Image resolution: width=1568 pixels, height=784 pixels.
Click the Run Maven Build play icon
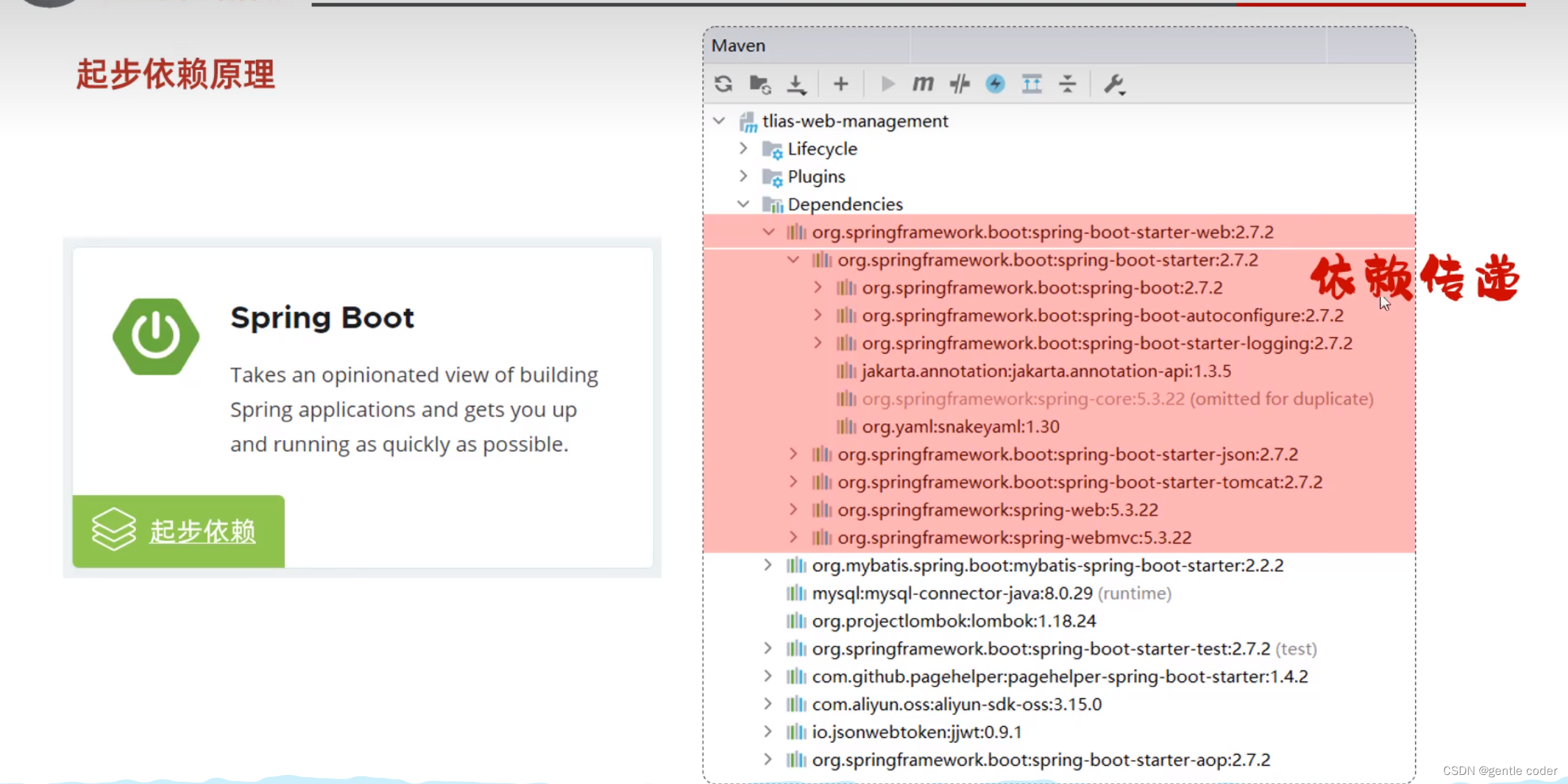tap(887, 84)
